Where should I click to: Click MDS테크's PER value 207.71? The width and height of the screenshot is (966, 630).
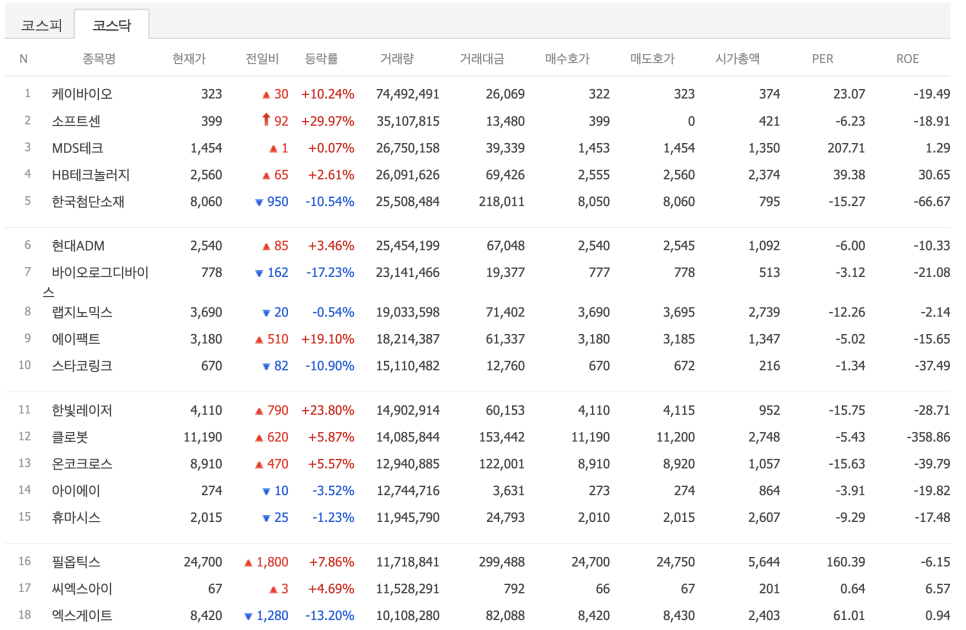(846, 148)
